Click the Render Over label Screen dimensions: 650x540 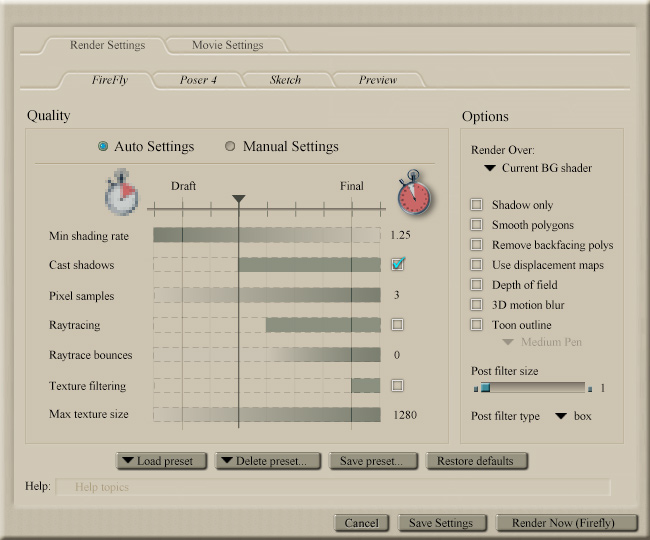tap(502, 150)
